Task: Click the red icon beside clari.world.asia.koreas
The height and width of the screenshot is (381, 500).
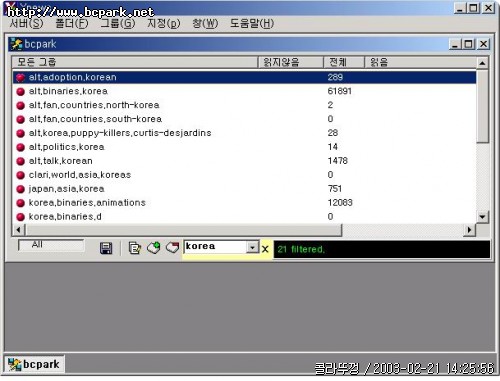Action: pos(21,175)
